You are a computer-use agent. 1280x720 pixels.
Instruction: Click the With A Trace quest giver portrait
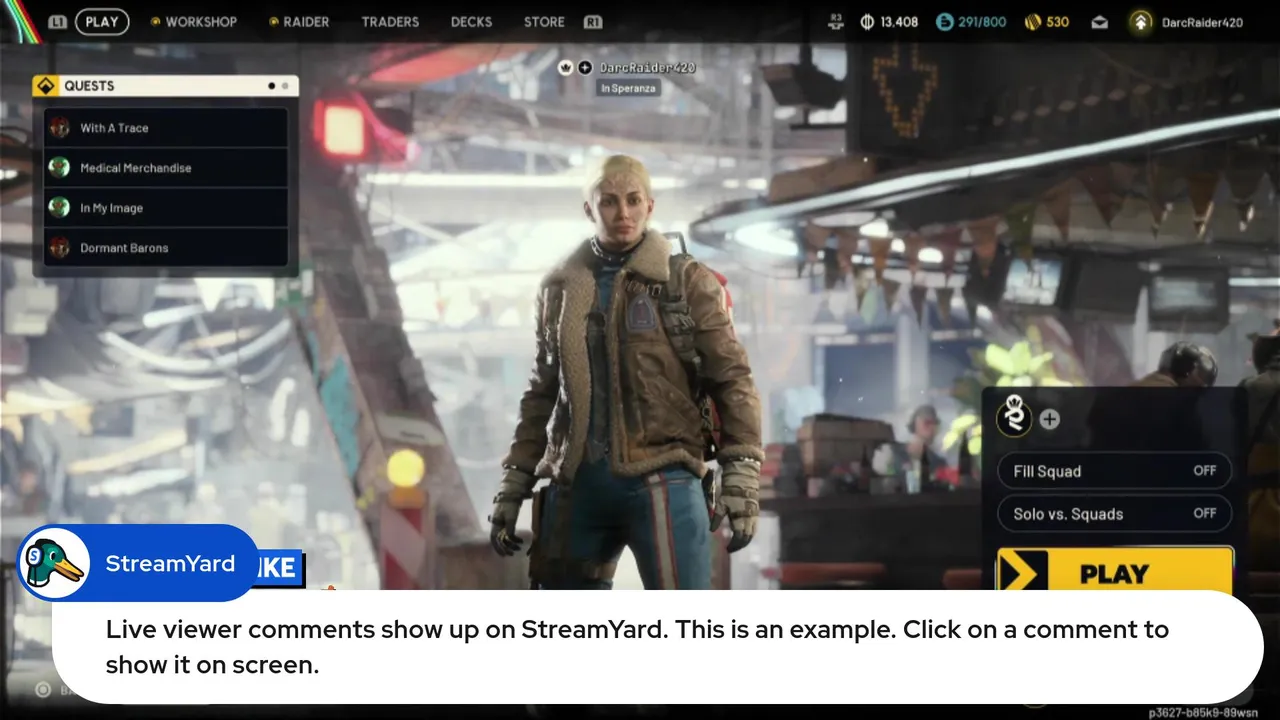[x=60, y=127]
